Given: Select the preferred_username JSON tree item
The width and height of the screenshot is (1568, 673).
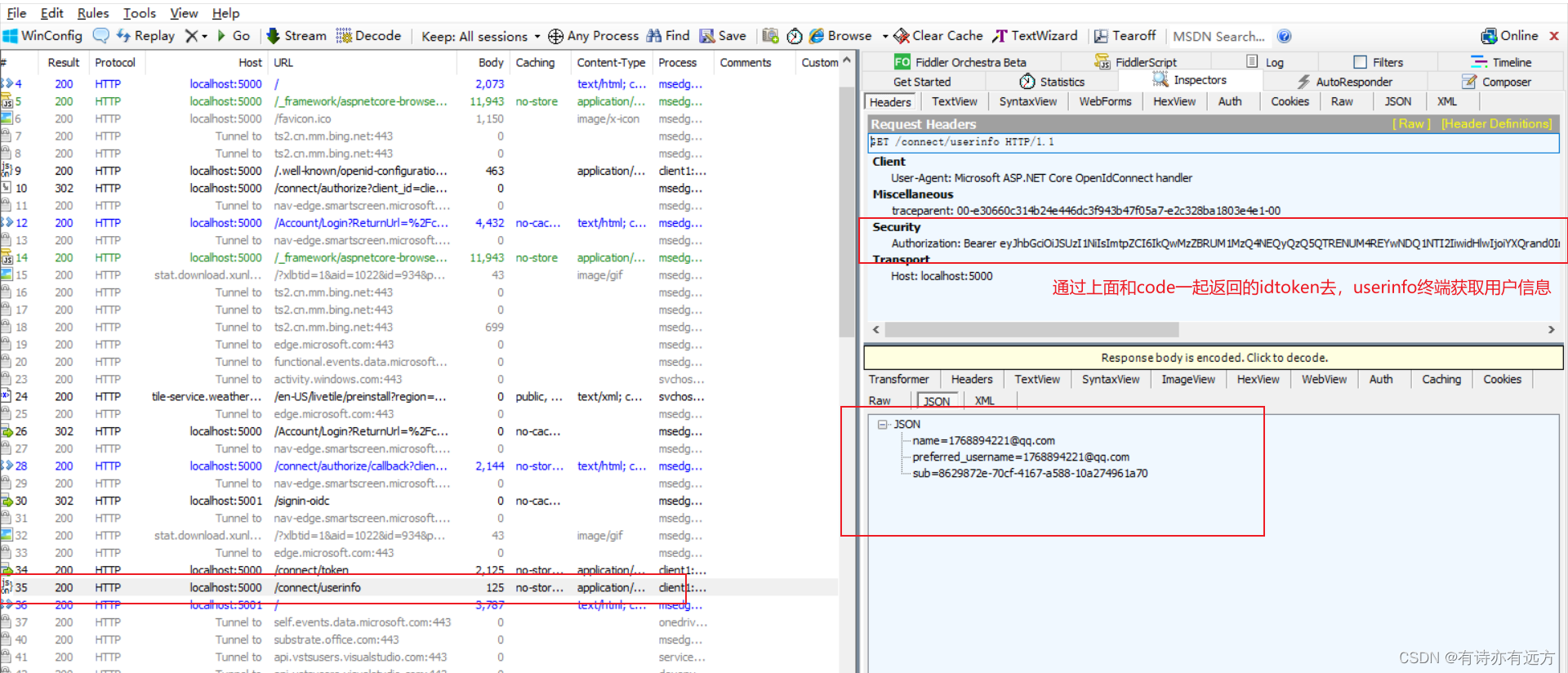Looking at the screenshot, I should click(x=1021, y=457).
